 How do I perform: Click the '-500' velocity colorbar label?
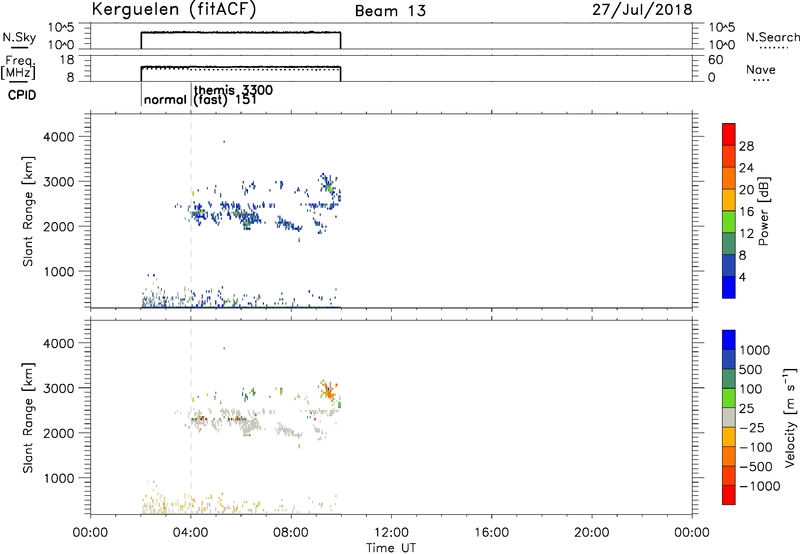(x=755, y=467)
